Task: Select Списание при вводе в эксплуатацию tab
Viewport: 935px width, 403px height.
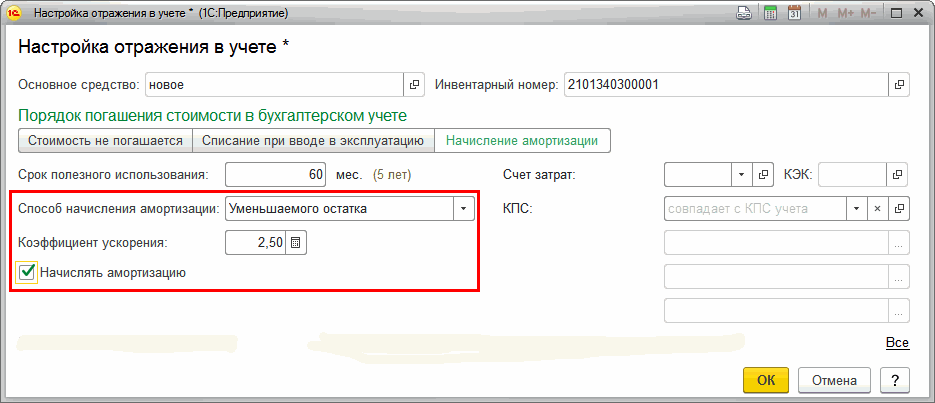Action: click(x=311, y=141)
